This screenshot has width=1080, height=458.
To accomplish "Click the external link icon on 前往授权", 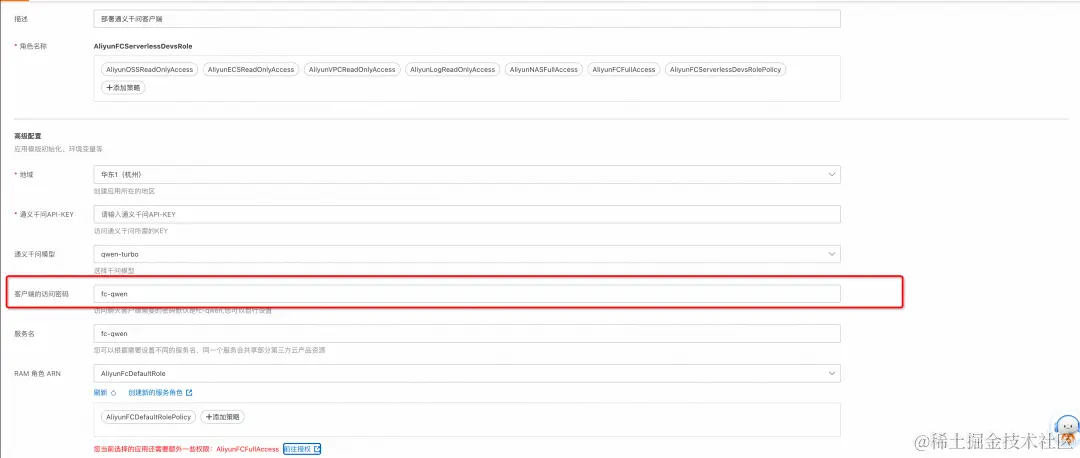I will click(x=317, y=448).
